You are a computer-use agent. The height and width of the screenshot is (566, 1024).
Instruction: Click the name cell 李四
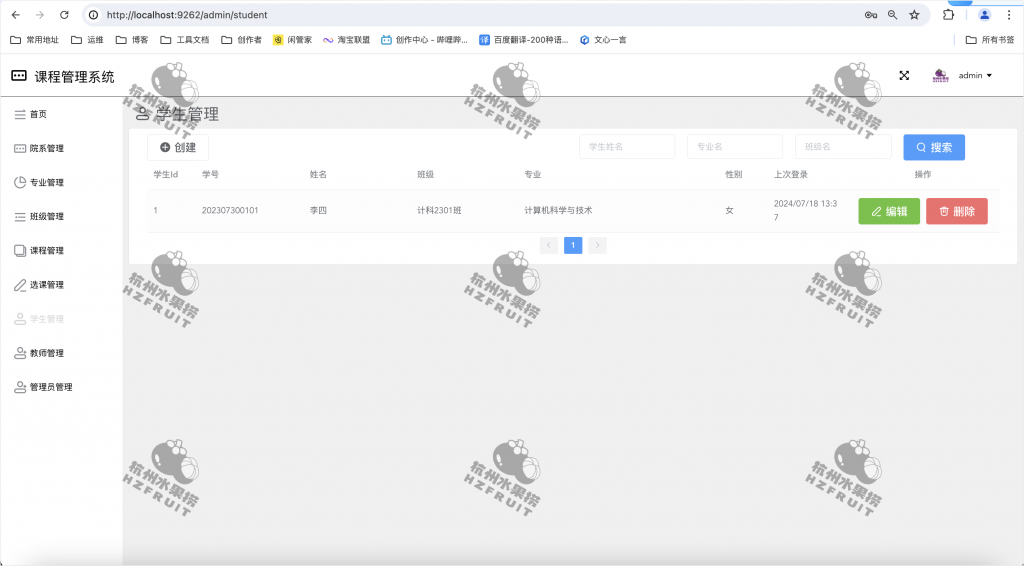[x=318, y=210]
